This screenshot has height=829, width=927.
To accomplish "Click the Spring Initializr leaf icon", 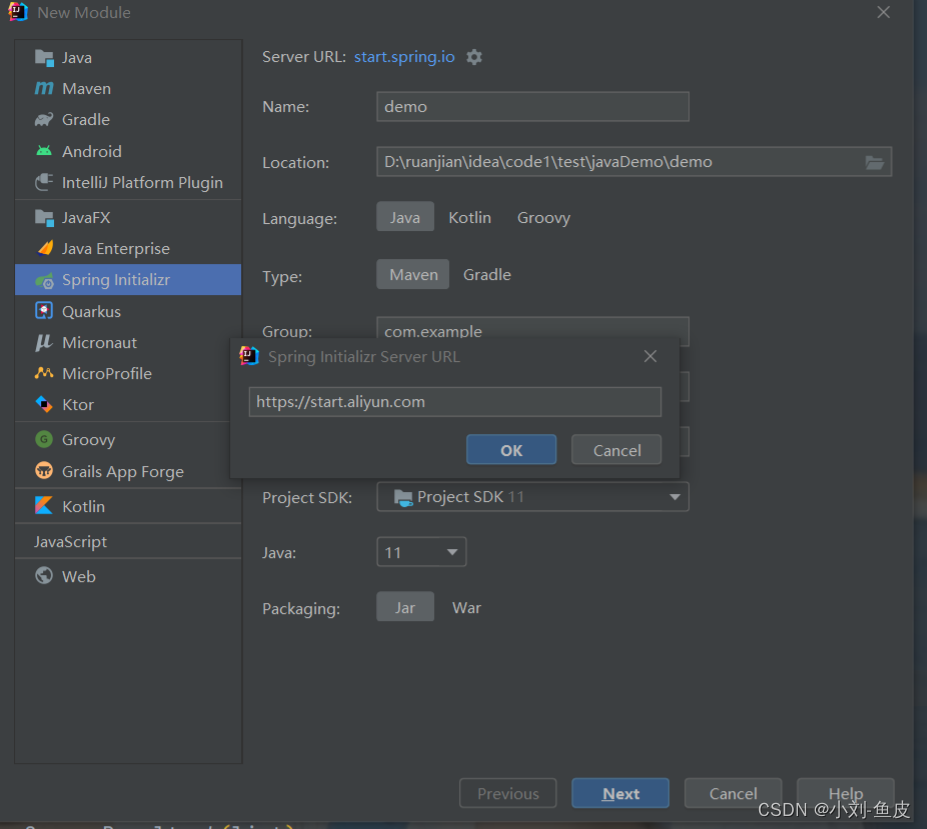I will [x=44, y=280].
